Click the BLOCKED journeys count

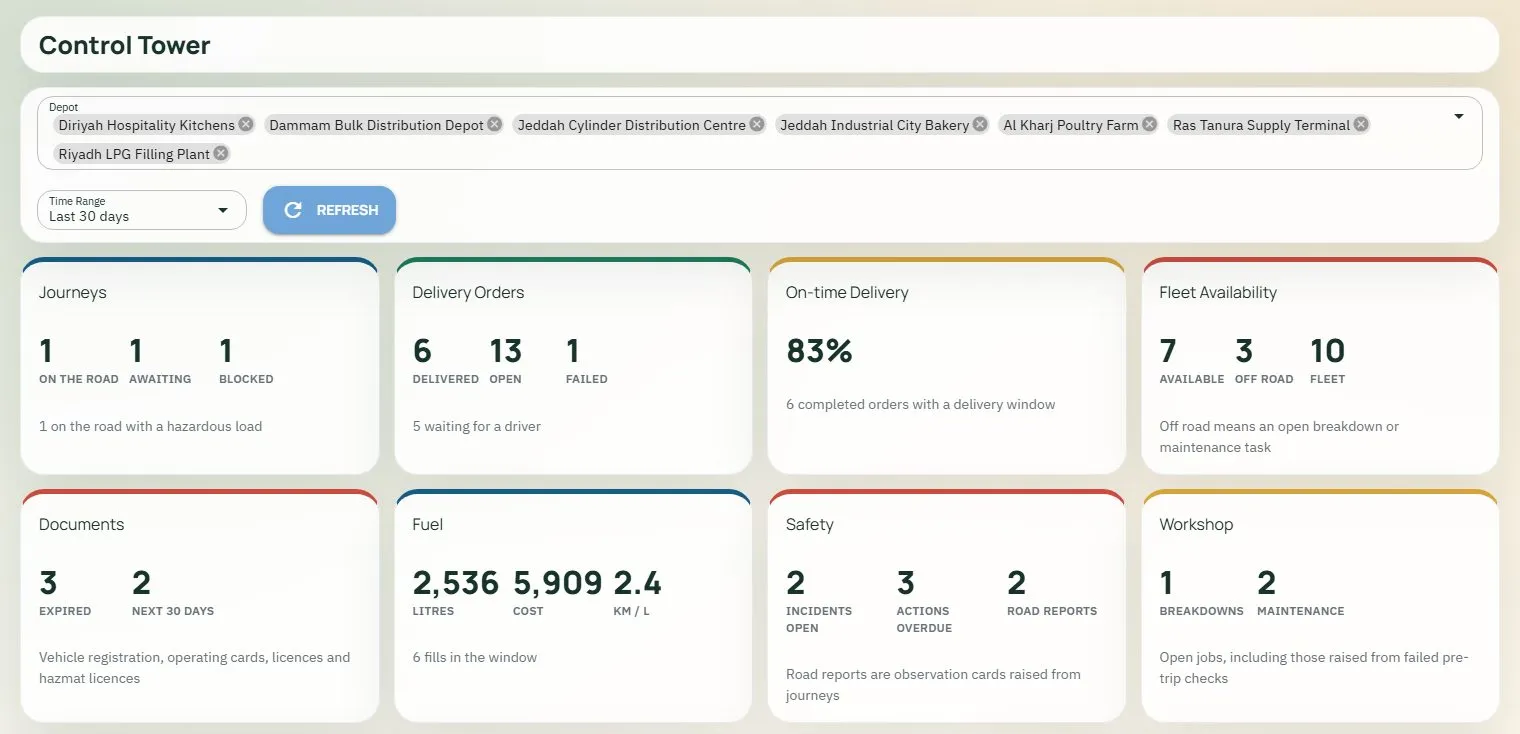coord(226,351)
